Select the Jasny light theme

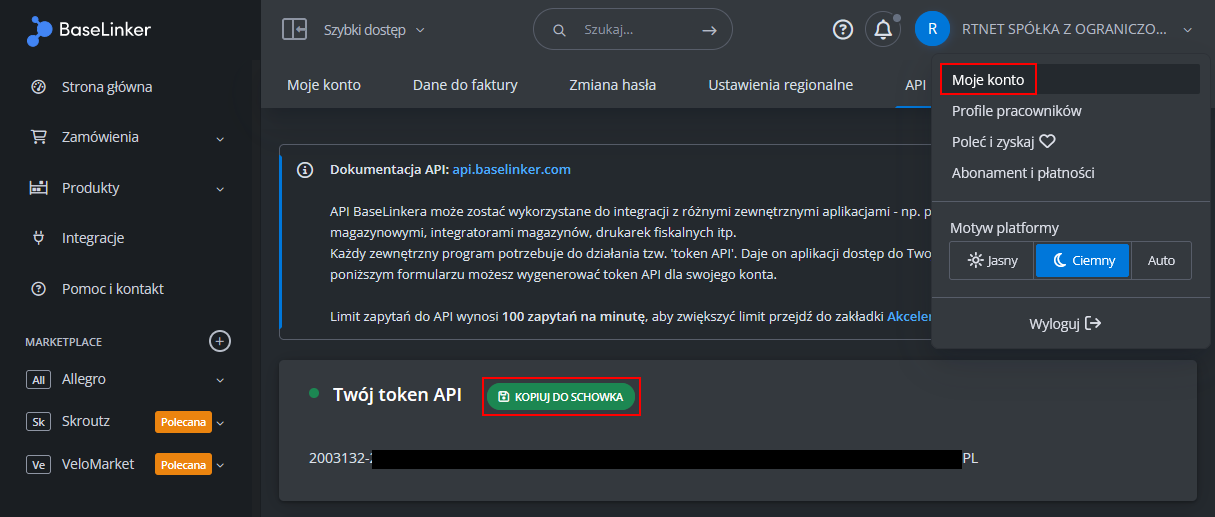(992, 260)
